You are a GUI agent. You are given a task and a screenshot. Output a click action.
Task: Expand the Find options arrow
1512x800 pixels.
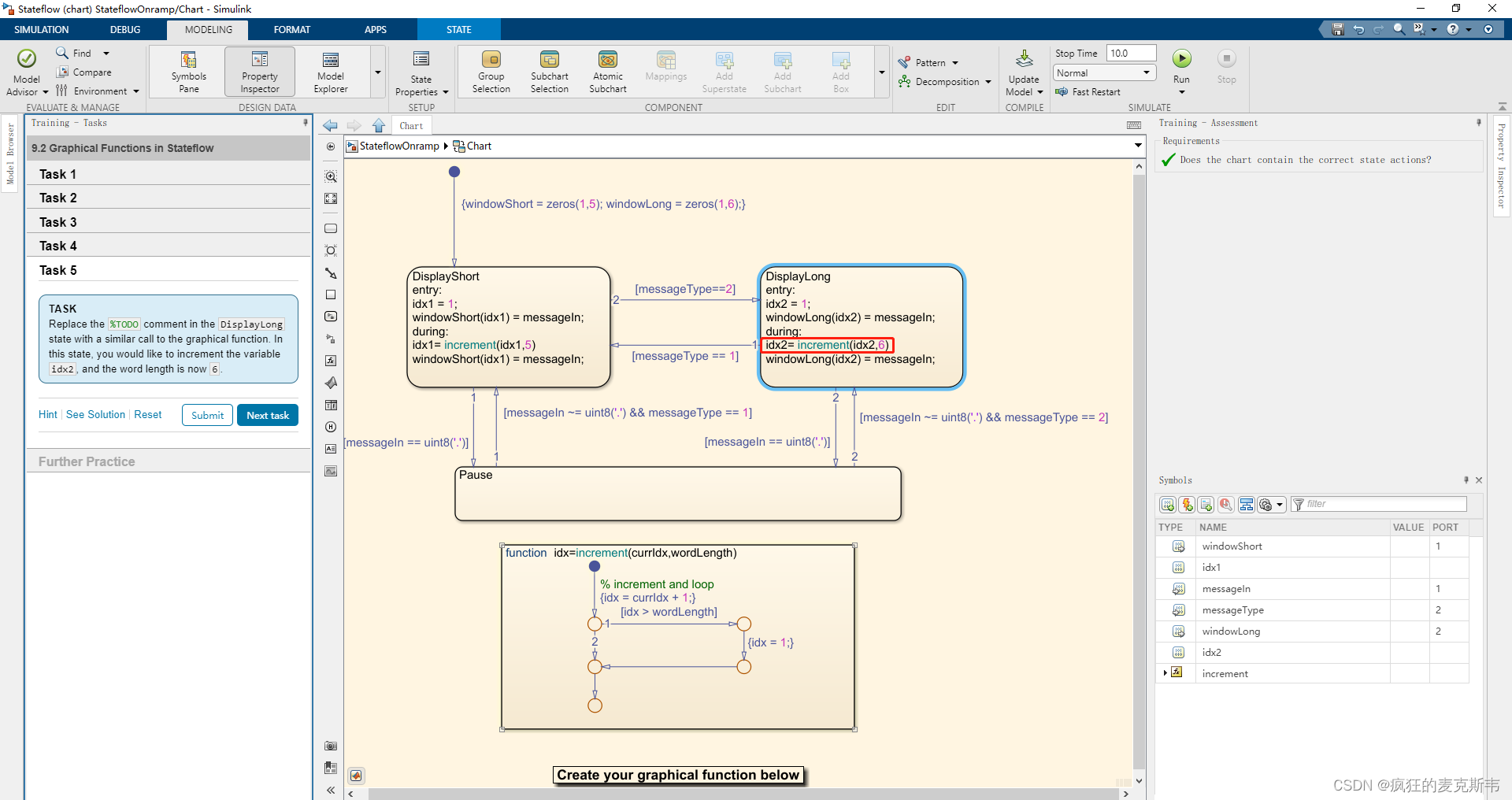point(106,54)
